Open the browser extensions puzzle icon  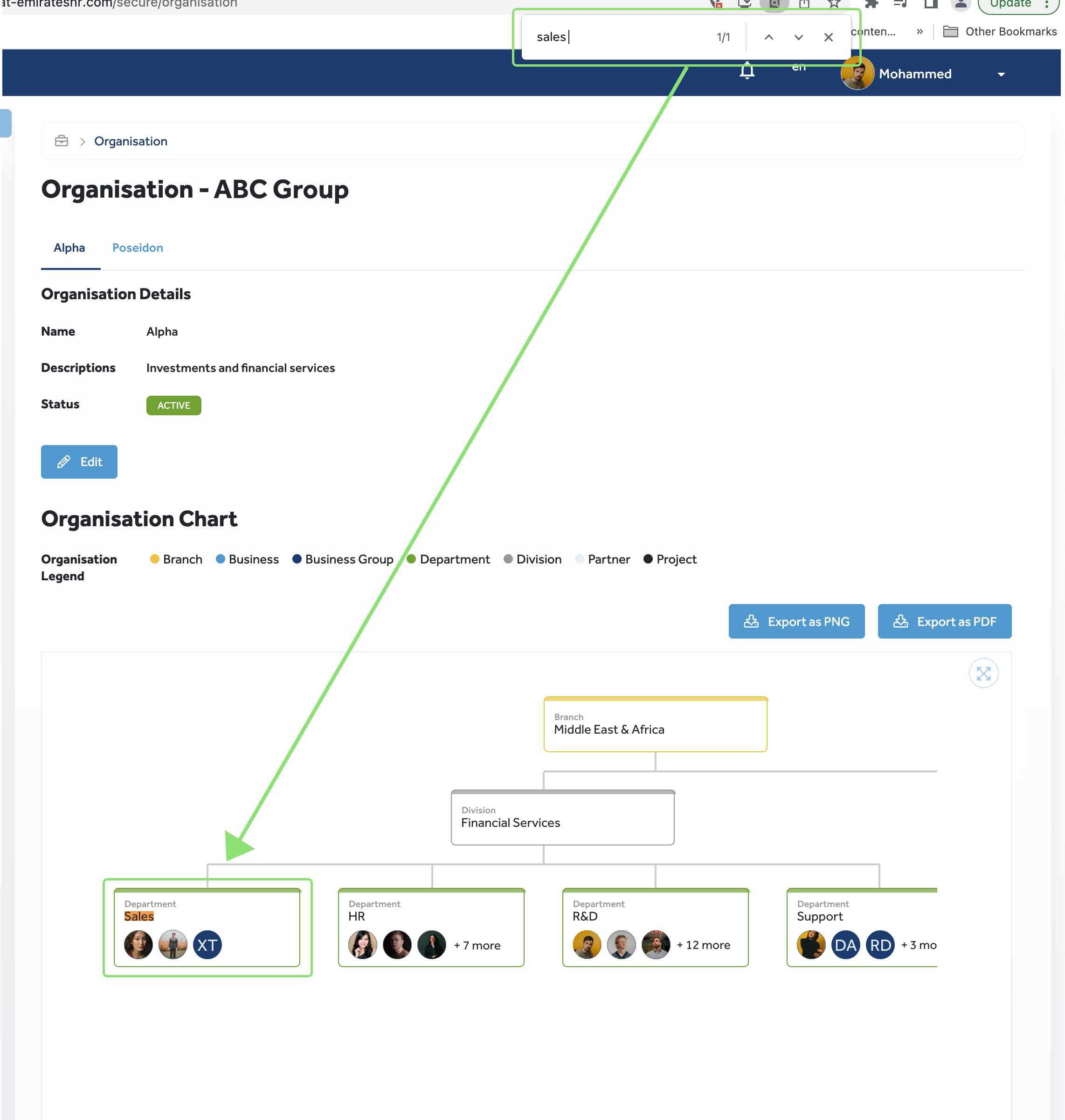(x=871, y=3)
